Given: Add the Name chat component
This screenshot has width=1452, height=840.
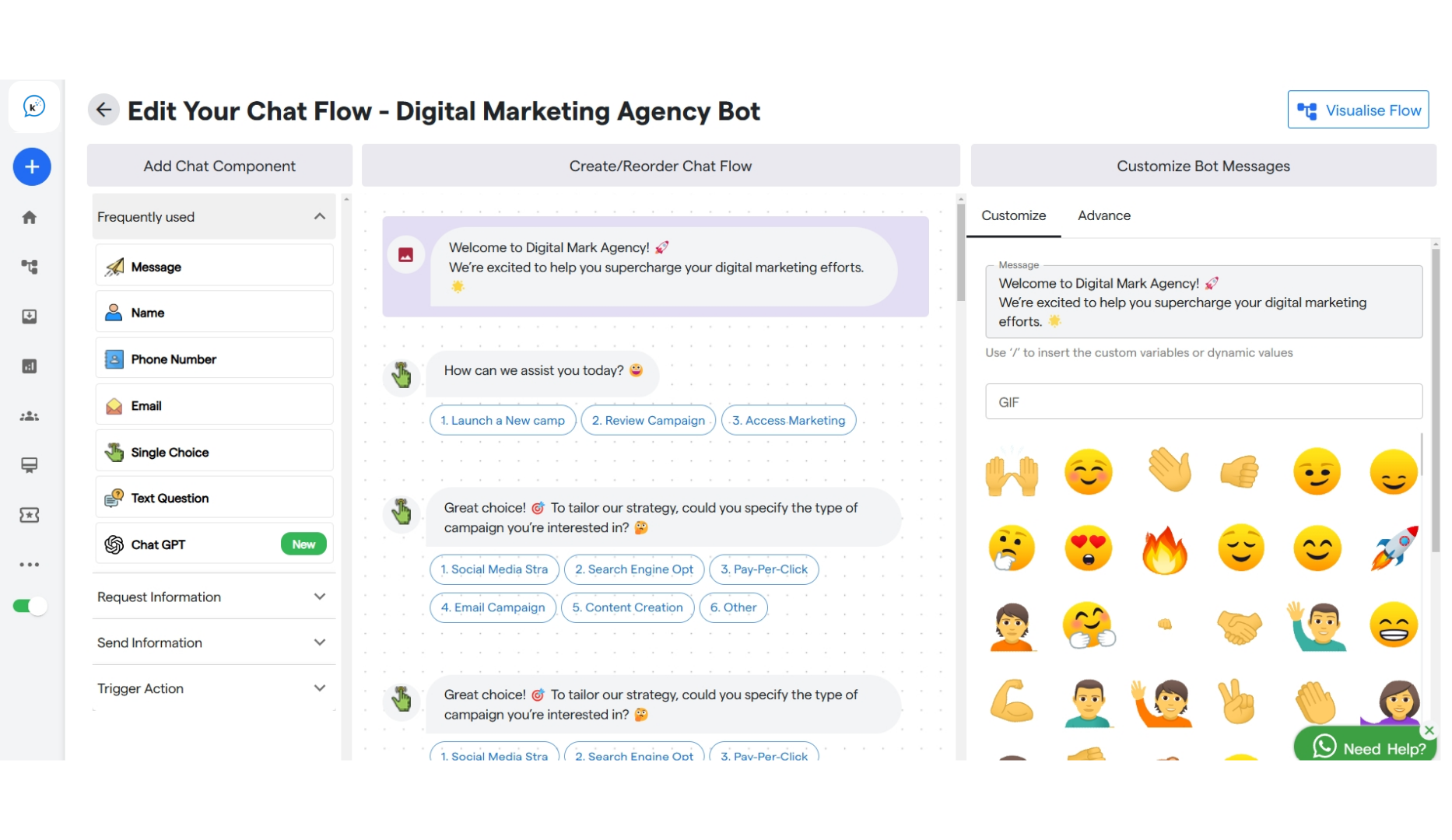Looking at the screenshot, I should (x=215, y=312).
